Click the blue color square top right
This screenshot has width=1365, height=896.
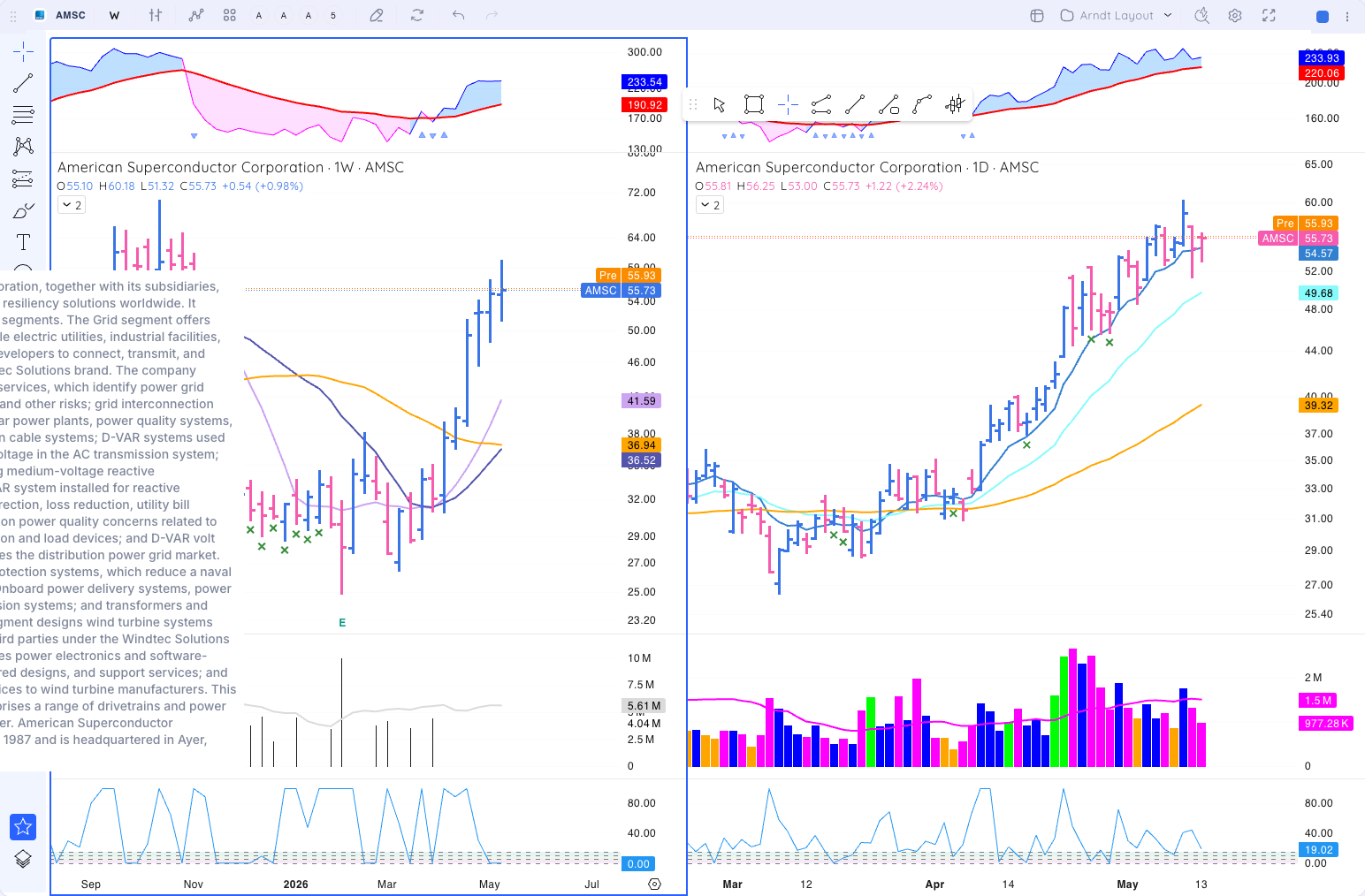1323,16
